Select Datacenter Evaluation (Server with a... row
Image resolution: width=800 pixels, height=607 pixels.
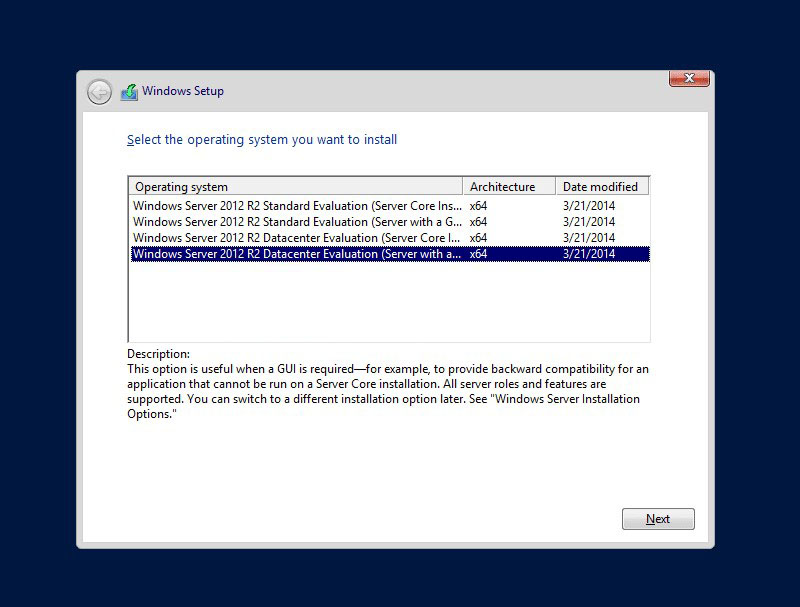[x=390, y=254]
